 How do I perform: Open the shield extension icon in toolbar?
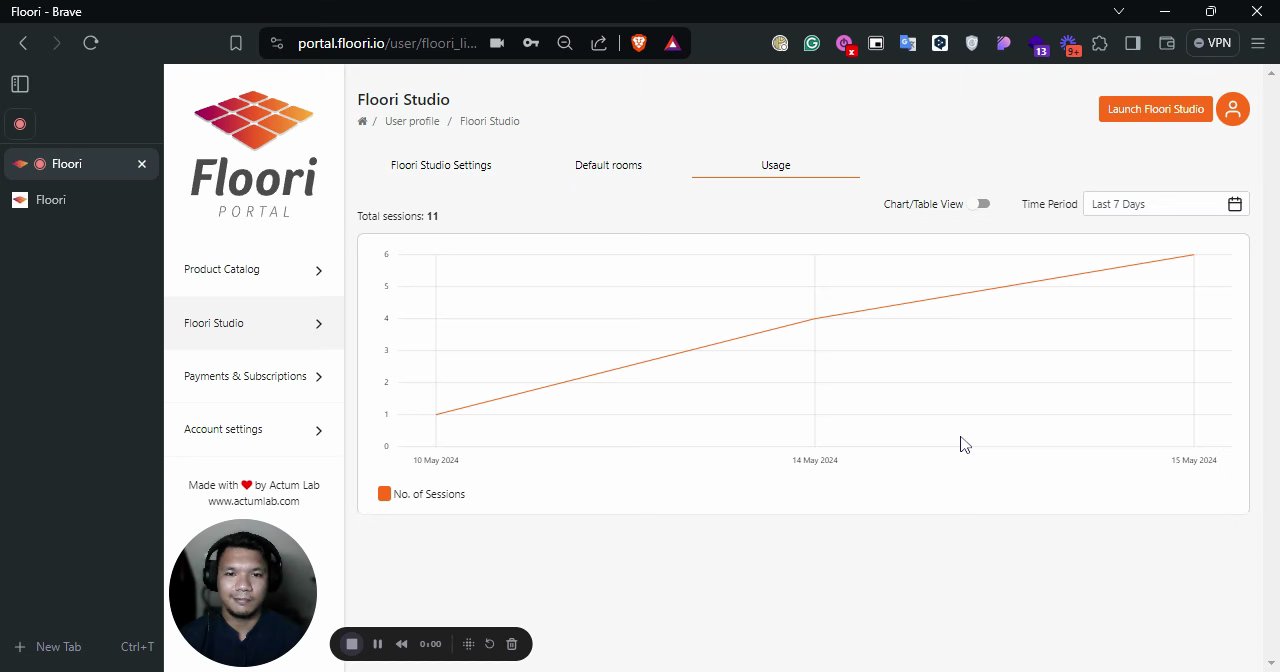[x=972, y=43]
